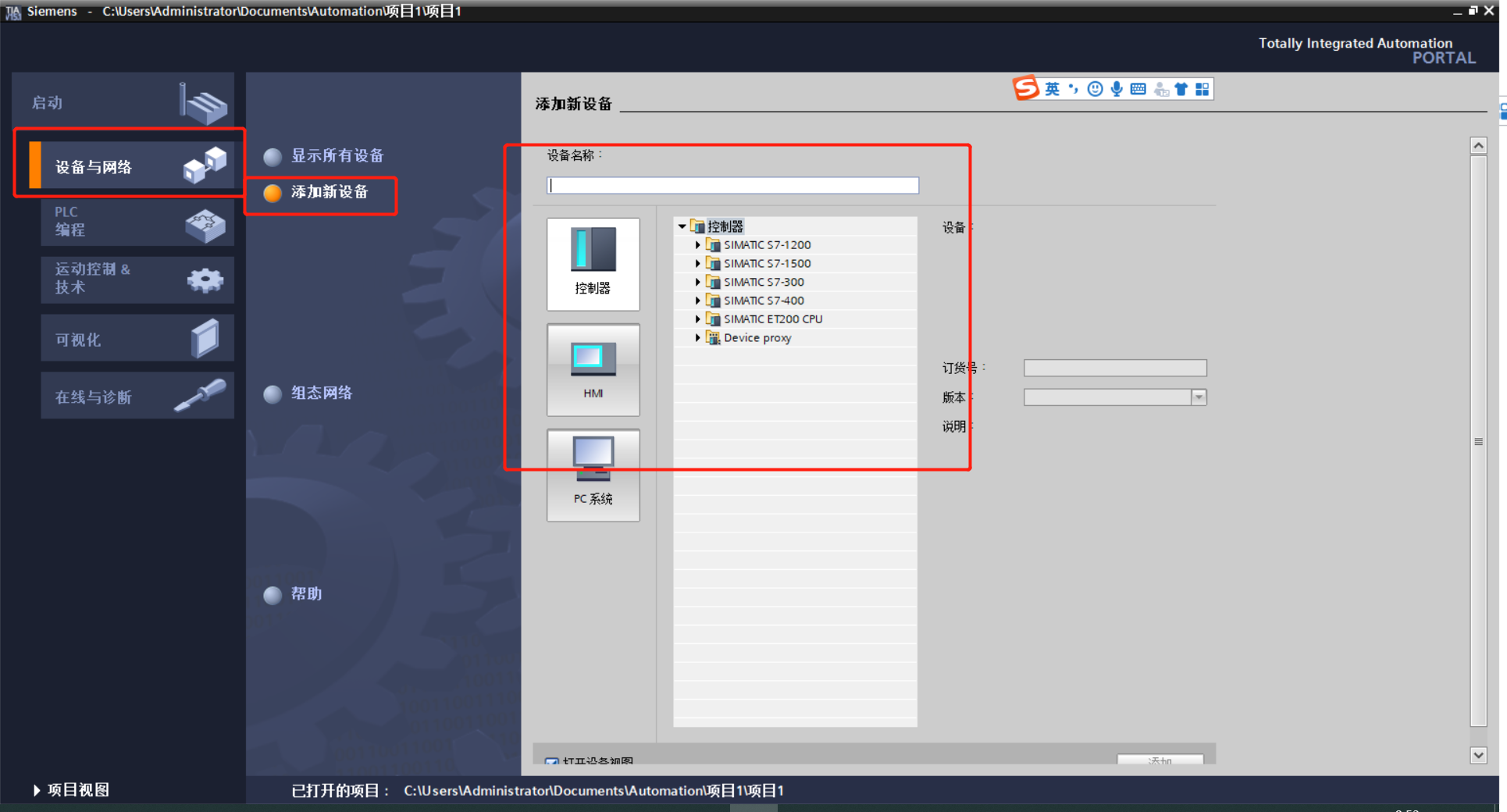Click the vertical scrollbar thumb grip
This screenshot has width=1507, height=812.
click(x=1478, y=442)
